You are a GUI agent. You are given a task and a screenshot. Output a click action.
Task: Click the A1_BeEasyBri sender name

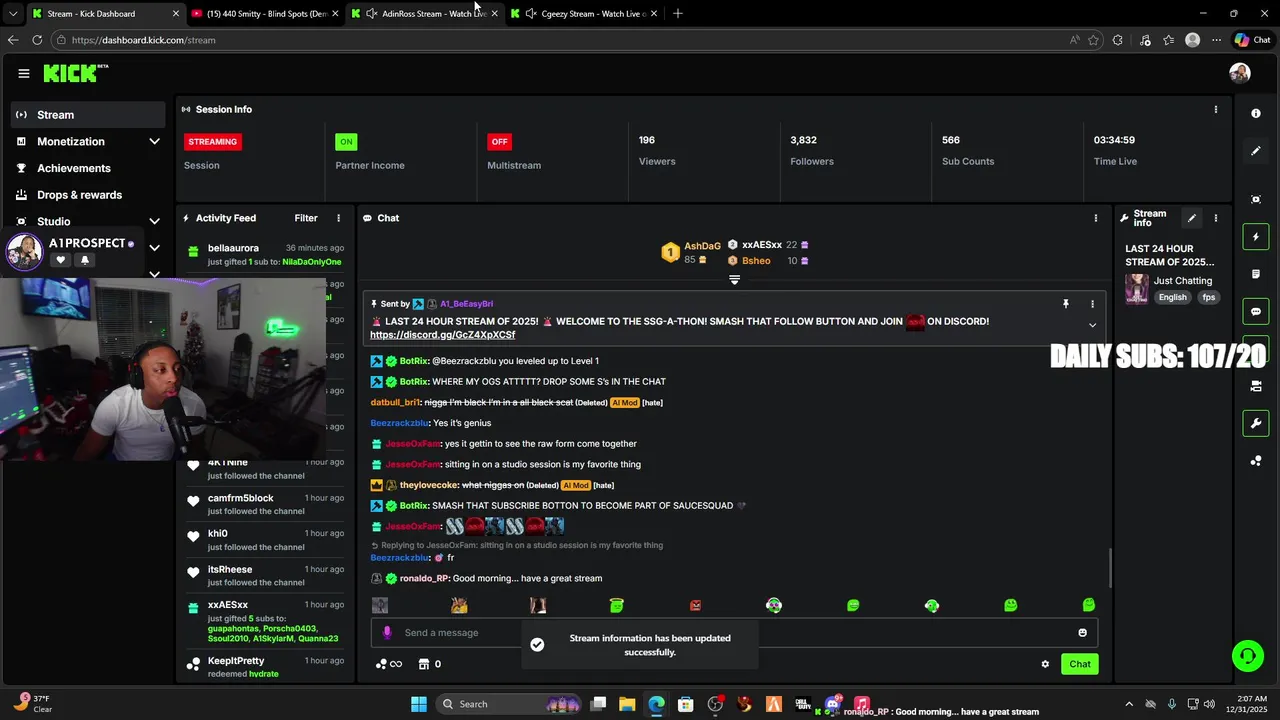pyautogui.click(x=466, y=303)
